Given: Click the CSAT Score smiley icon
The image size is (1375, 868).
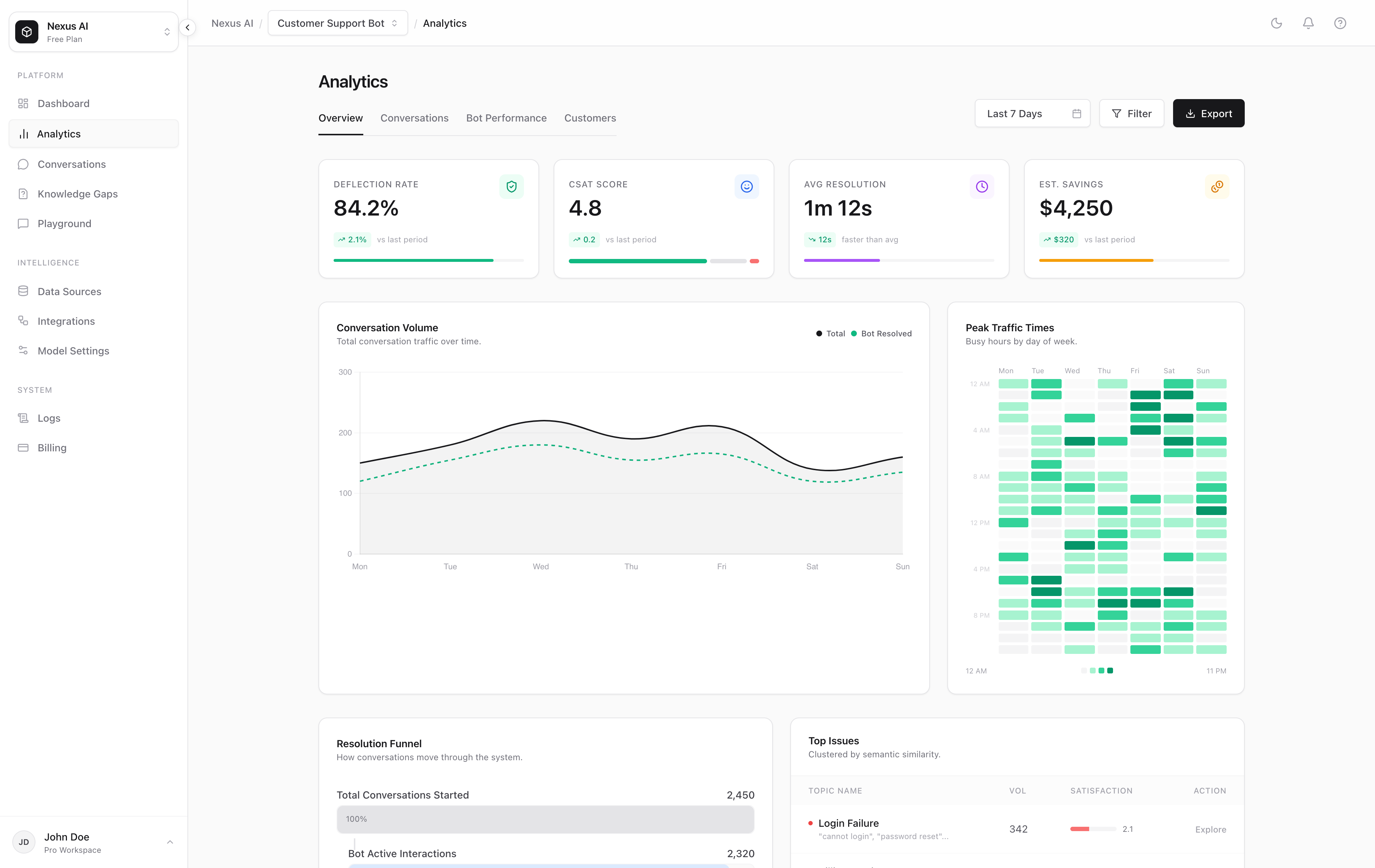Looking at the screenshot, I should point(746,187).
